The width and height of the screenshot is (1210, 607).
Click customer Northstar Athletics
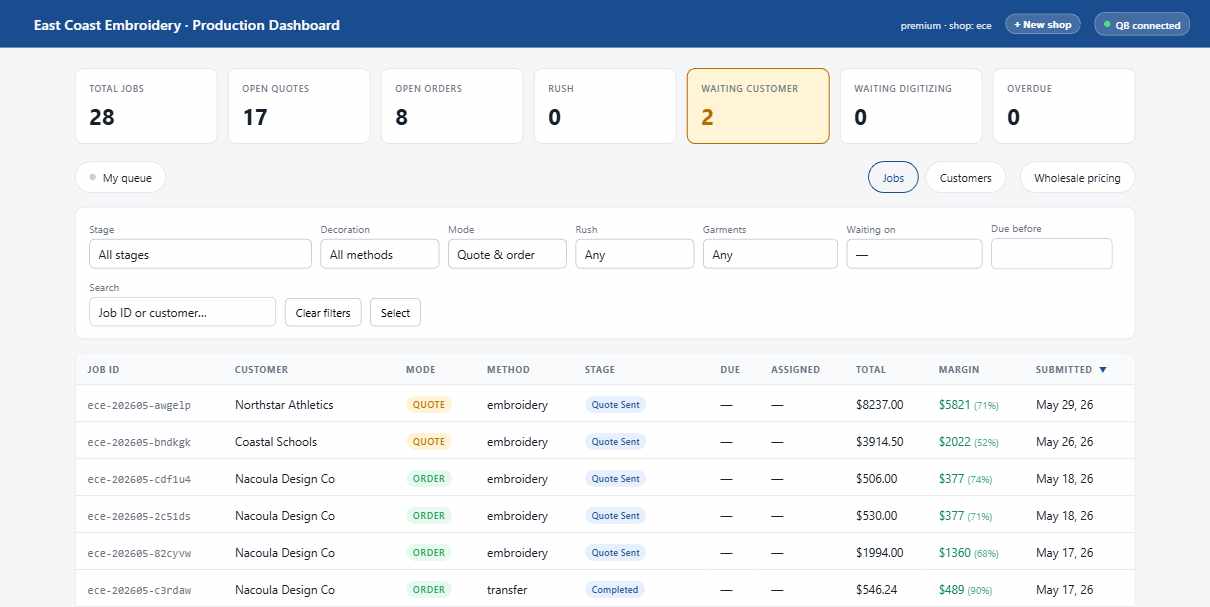[284, 405]
